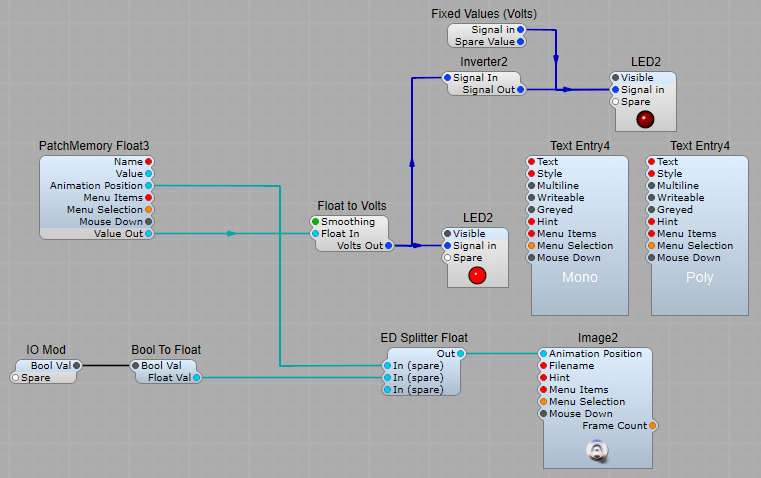Click Menu Selection pin on the Poly text entry
Screen dimensions: 761x478
(x=651, y=246)
